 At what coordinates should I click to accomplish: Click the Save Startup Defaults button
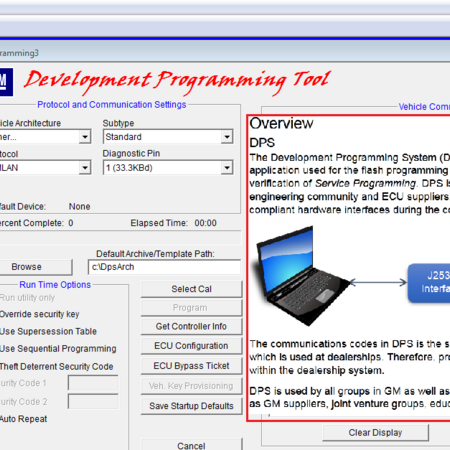(x=191, y=406)
